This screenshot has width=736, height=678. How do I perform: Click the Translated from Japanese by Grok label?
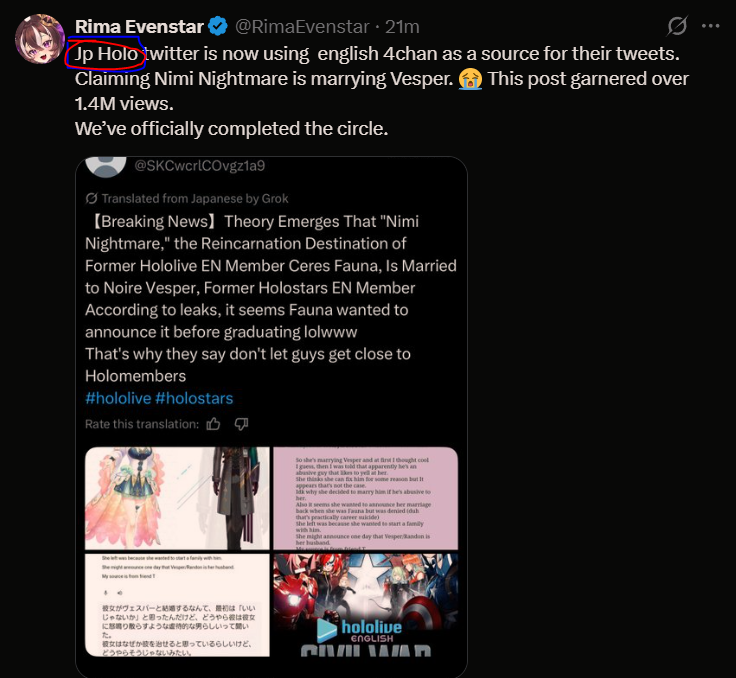(x=195, y=199)
